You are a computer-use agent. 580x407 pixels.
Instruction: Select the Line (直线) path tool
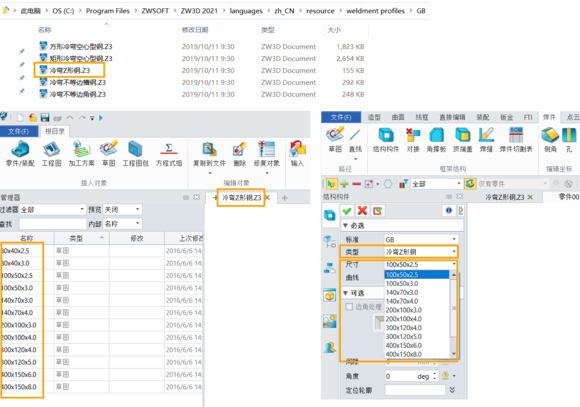click(355, 141)
